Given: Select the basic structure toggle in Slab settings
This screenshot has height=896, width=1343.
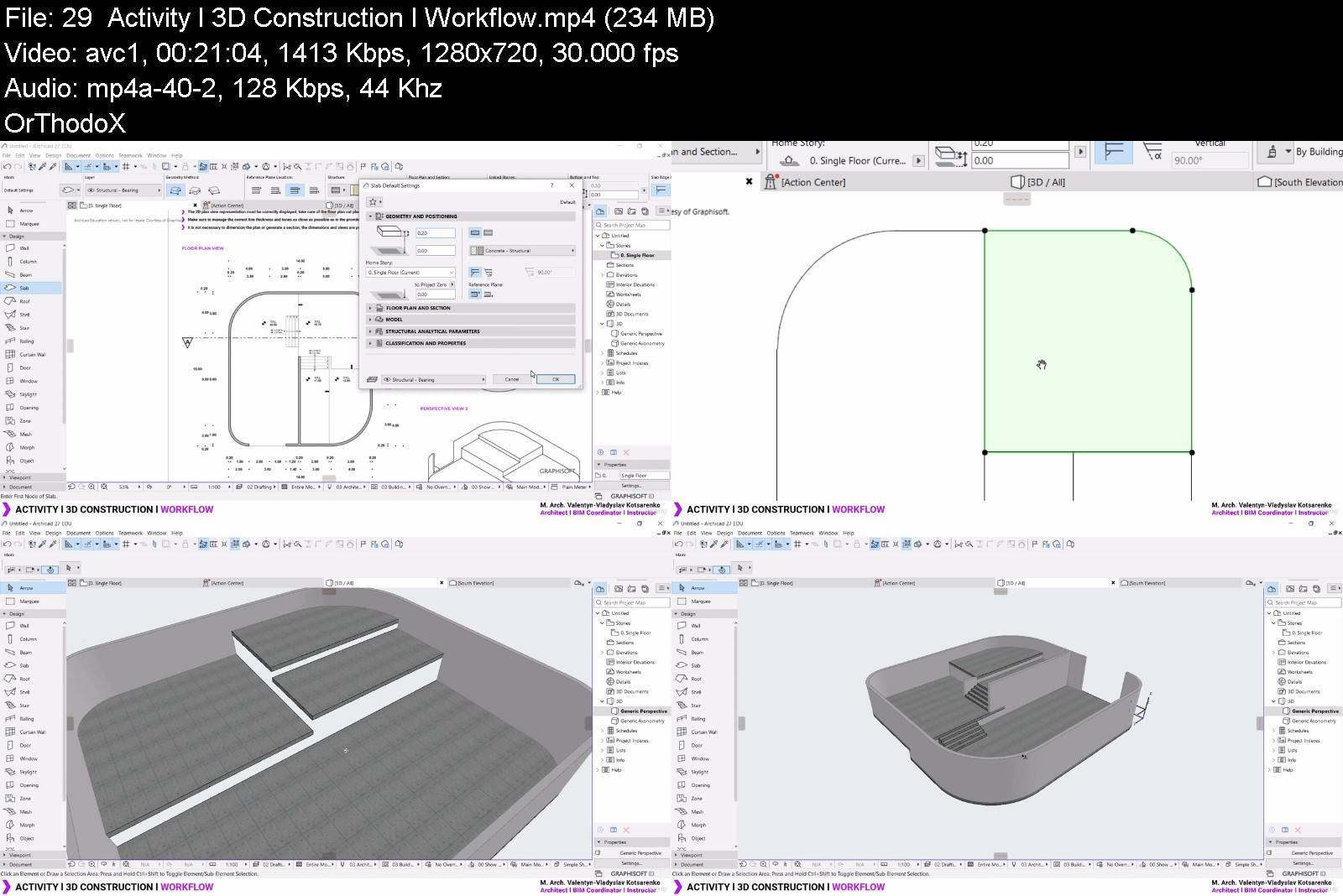Looking at the screenshot, I should 475,232.
